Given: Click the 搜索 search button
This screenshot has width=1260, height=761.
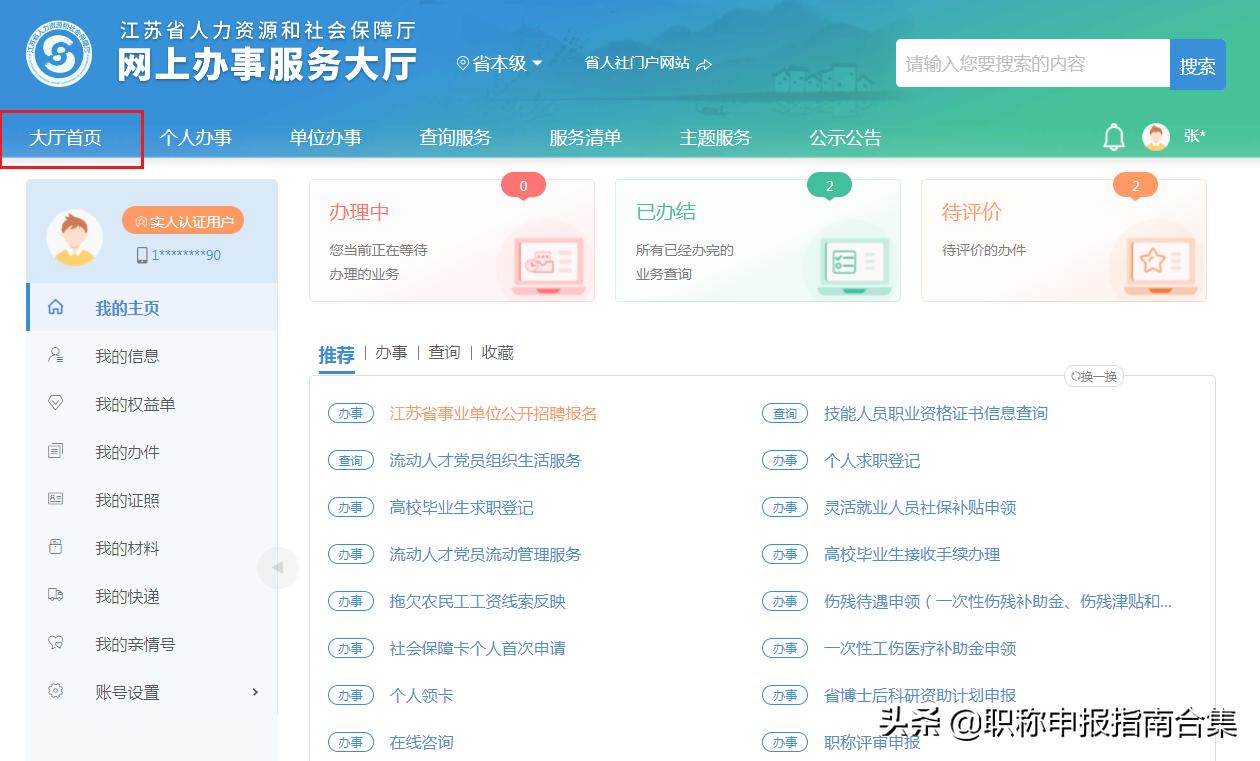Looking at the screenshot, I should point(1197,63).
